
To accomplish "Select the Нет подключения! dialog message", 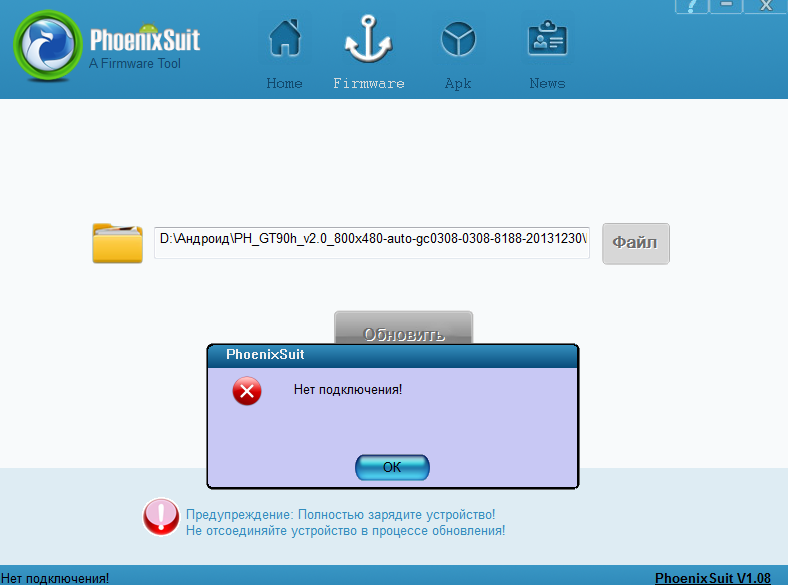I will click(348, 389).
